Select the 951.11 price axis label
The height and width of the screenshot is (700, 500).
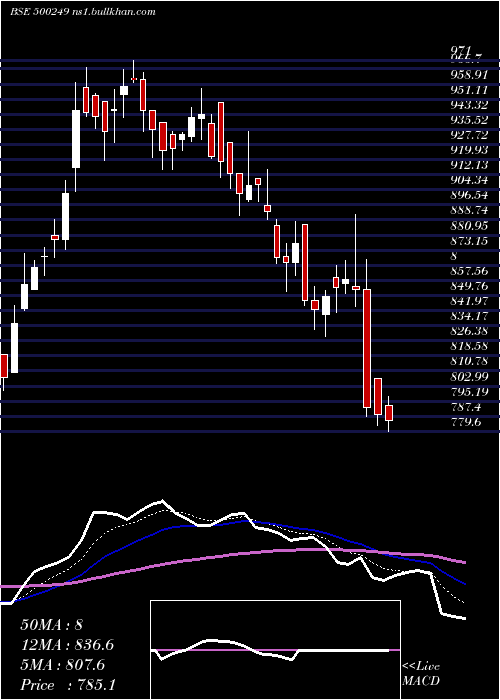point(469,90)
